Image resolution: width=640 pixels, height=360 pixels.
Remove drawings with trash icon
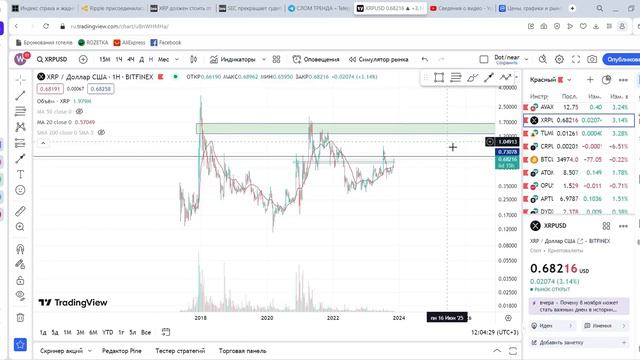tap(20, 318)
